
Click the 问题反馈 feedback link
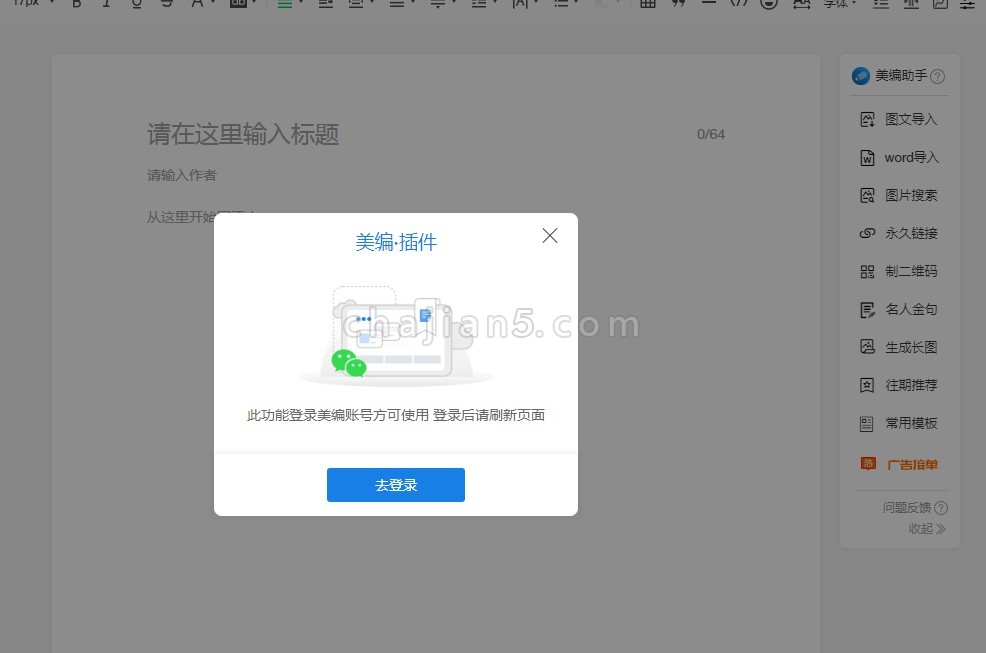coord(906,507)
